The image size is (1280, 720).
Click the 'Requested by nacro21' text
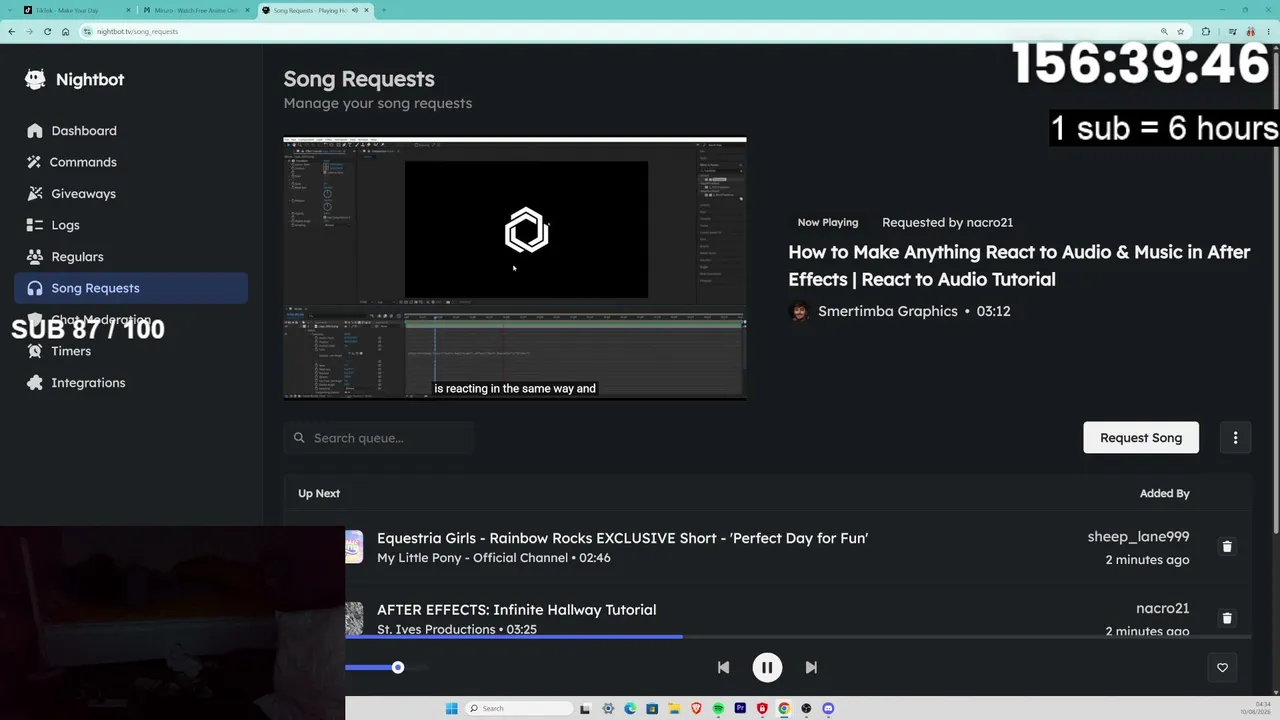tap(947, 222)
